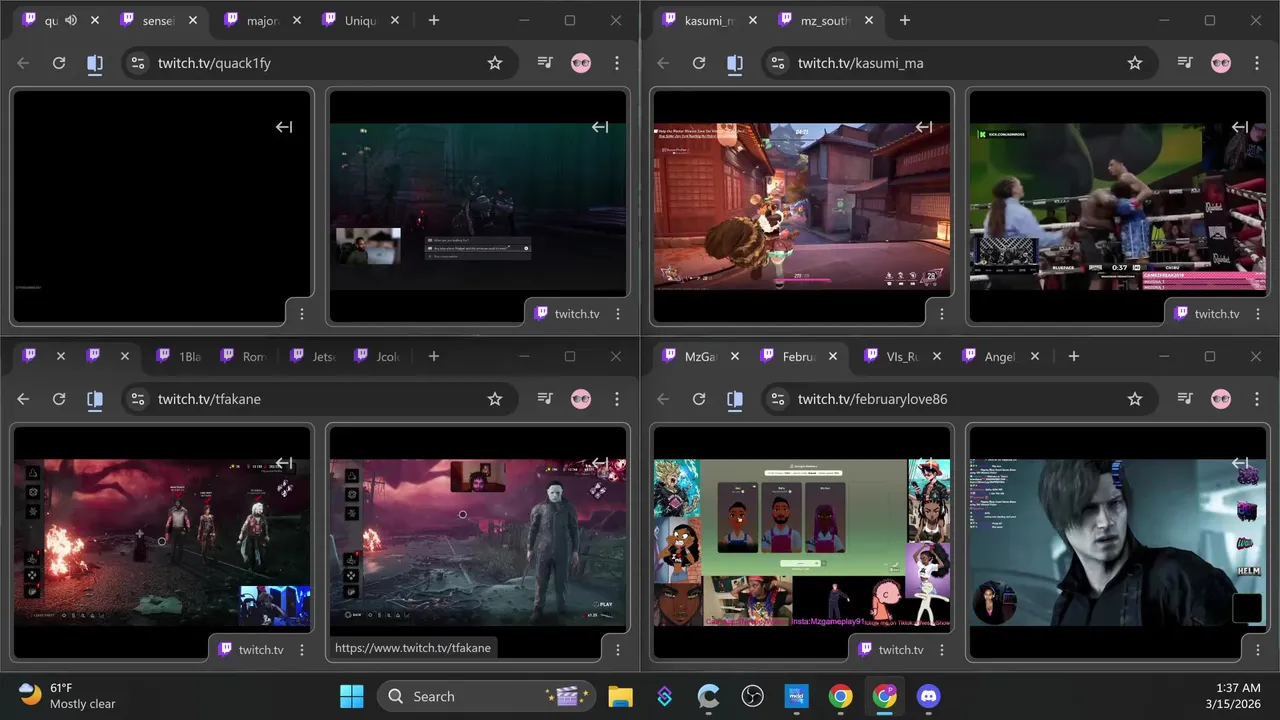The image size is (1280, 720).
Task: Click the arrow icon on the kasumi_ma boxing stream
Action: click(1240, 127)
